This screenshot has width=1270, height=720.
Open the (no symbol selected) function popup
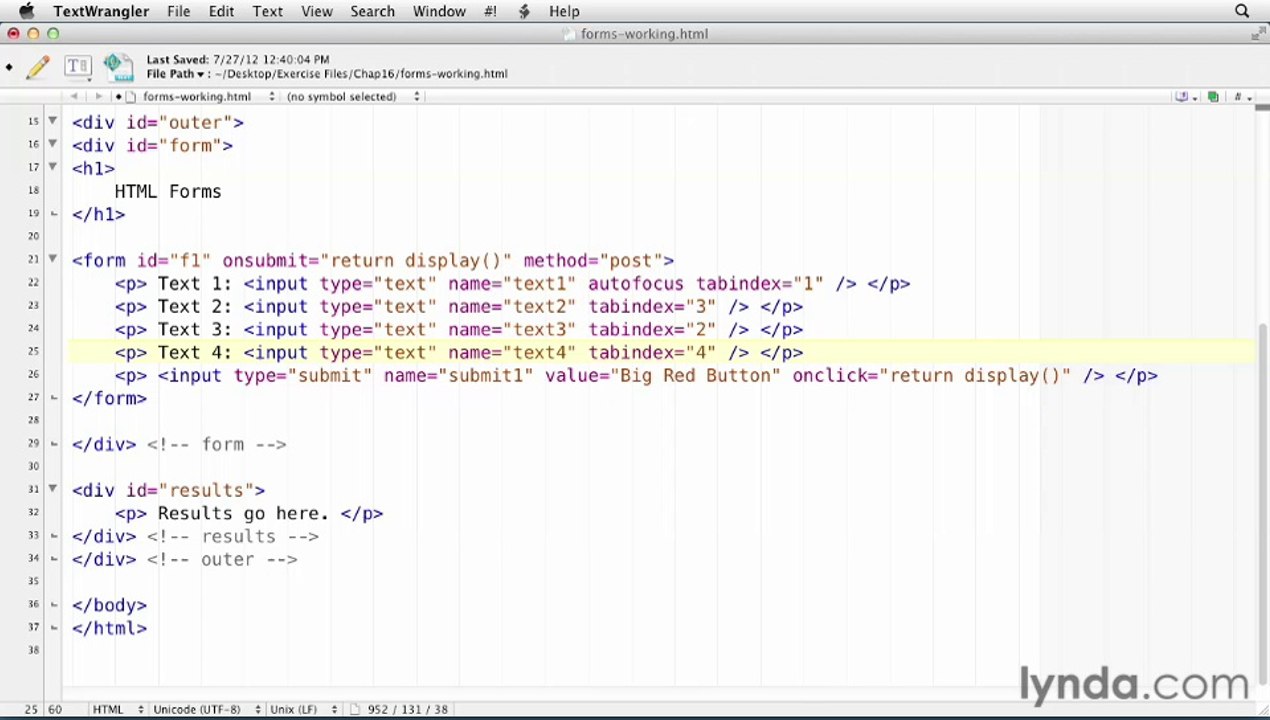353,97
